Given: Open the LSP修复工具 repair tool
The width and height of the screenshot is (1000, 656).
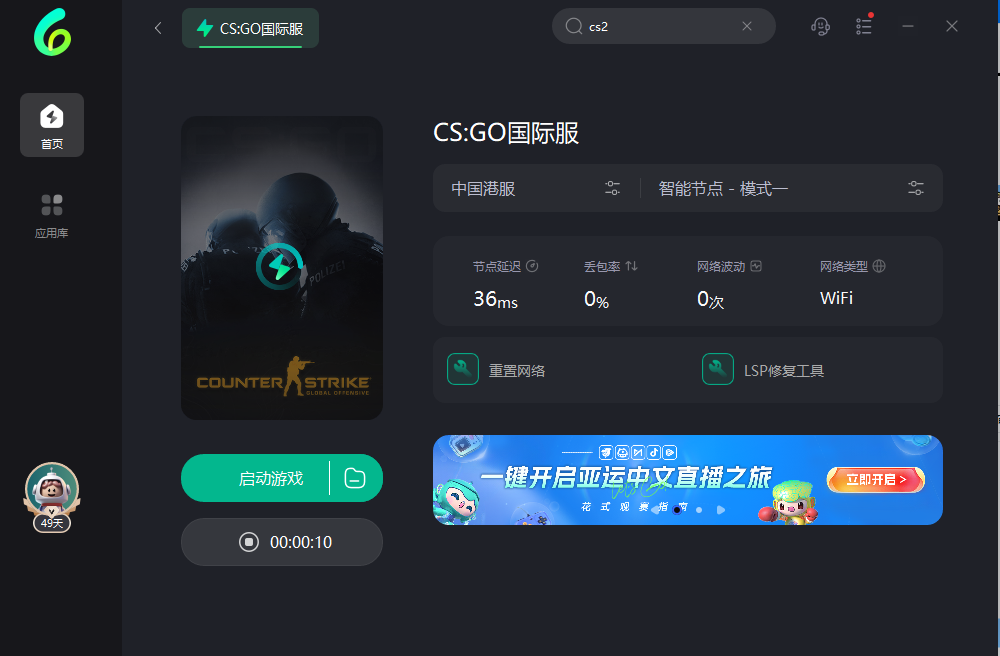Looking at the screenshot, I should click(x=763, y=370).
